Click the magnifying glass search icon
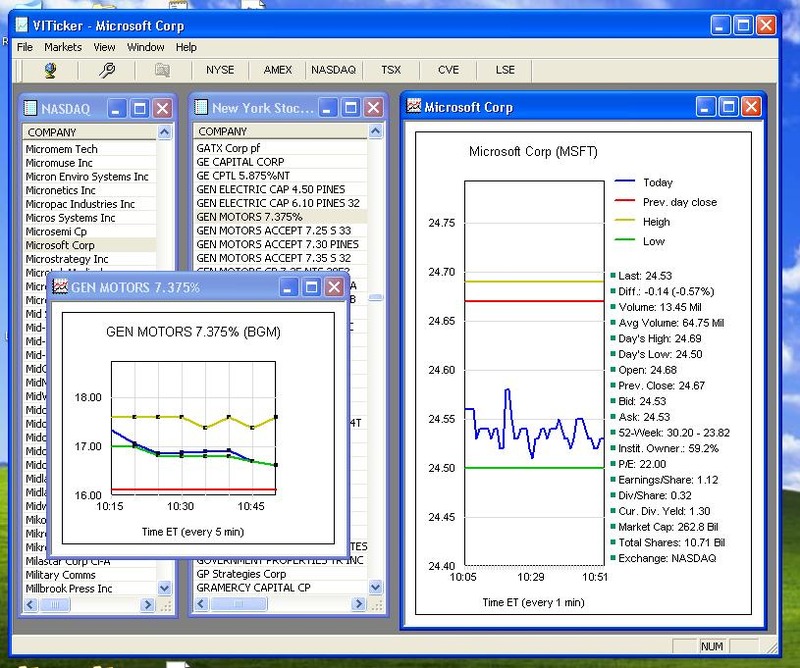The image size is (800, 668). 107,69
